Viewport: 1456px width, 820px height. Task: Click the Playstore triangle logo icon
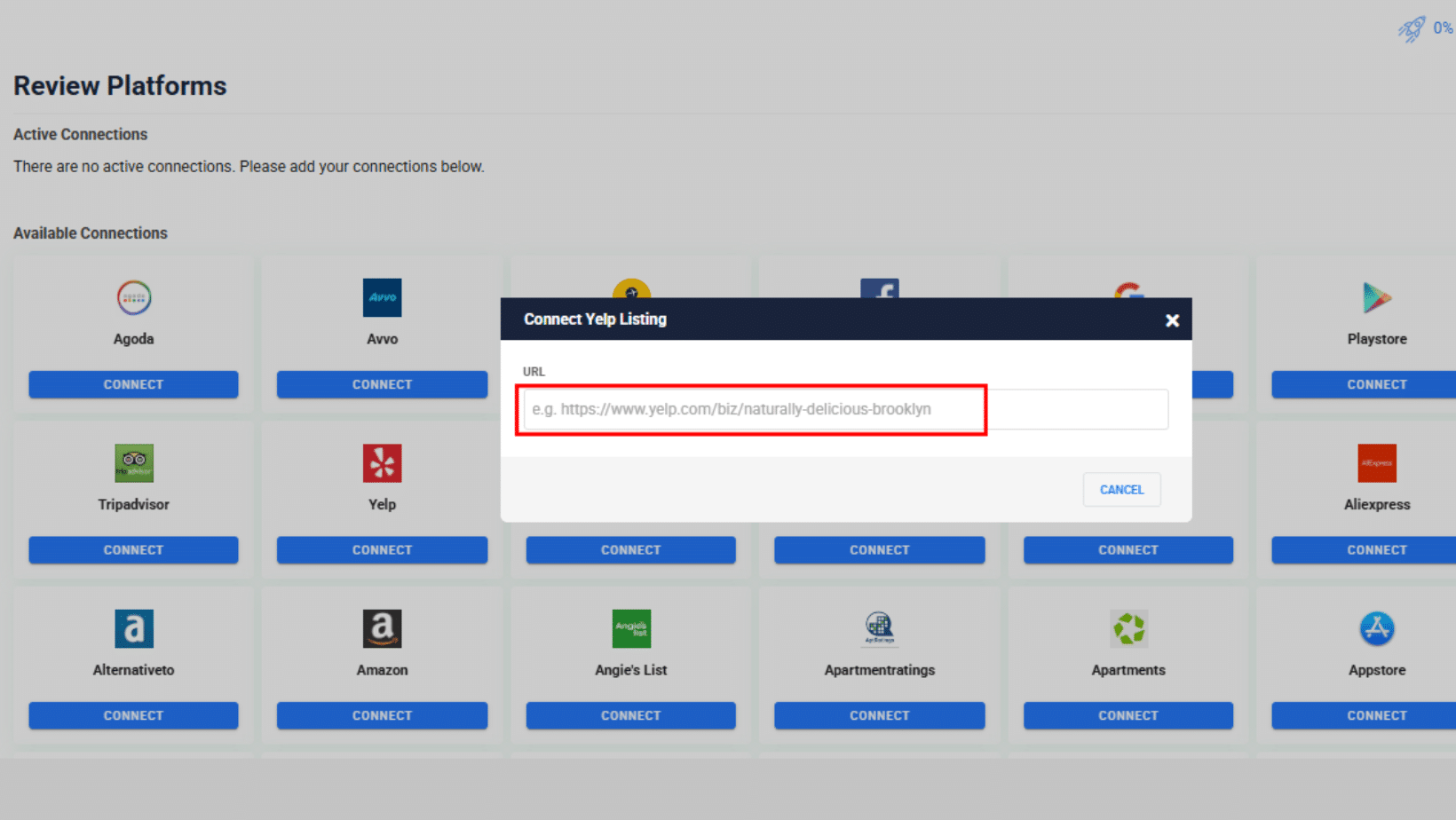pyautogui.click(x=1377, y=297)
